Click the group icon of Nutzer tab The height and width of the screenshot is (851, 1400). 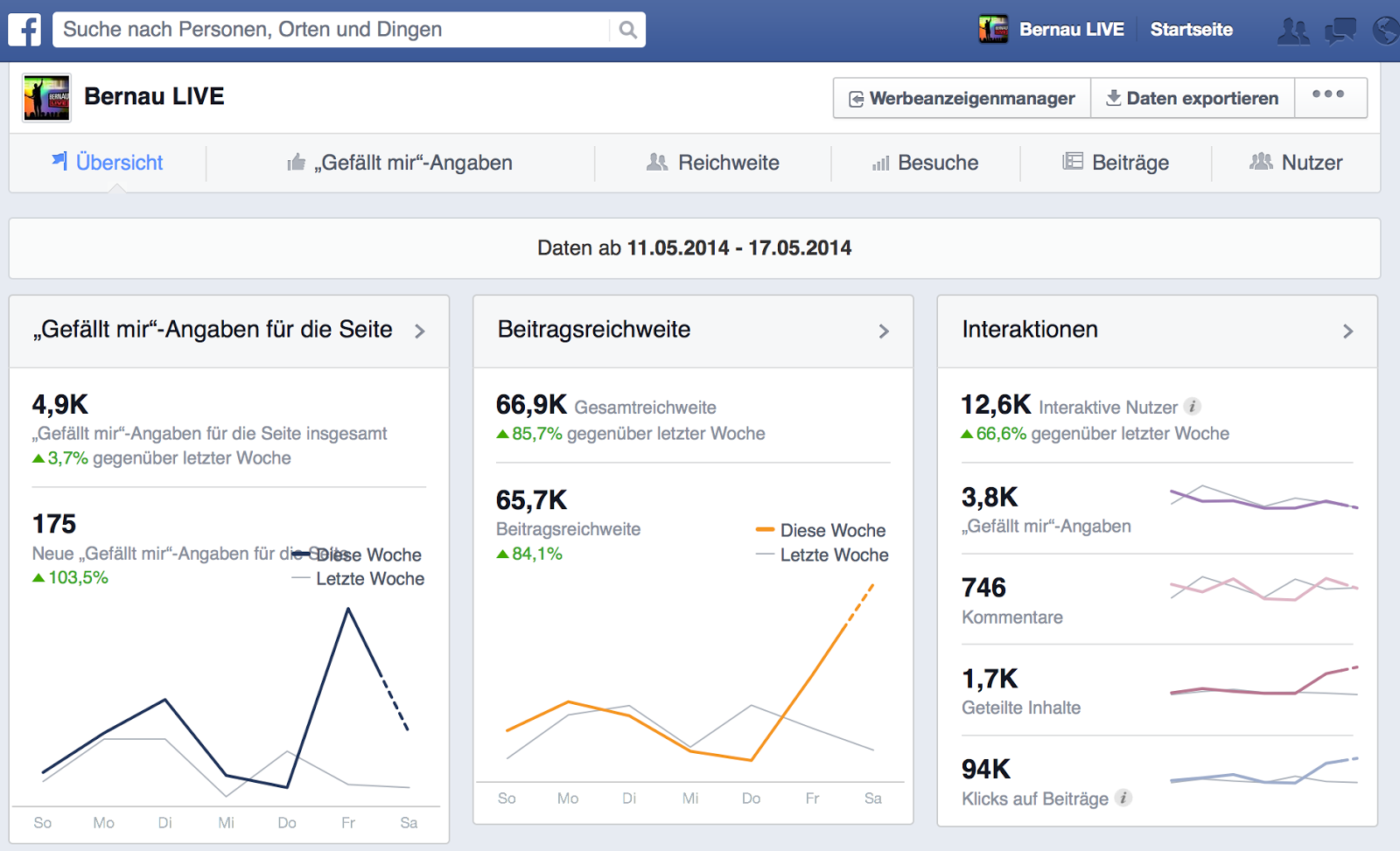1261,161
